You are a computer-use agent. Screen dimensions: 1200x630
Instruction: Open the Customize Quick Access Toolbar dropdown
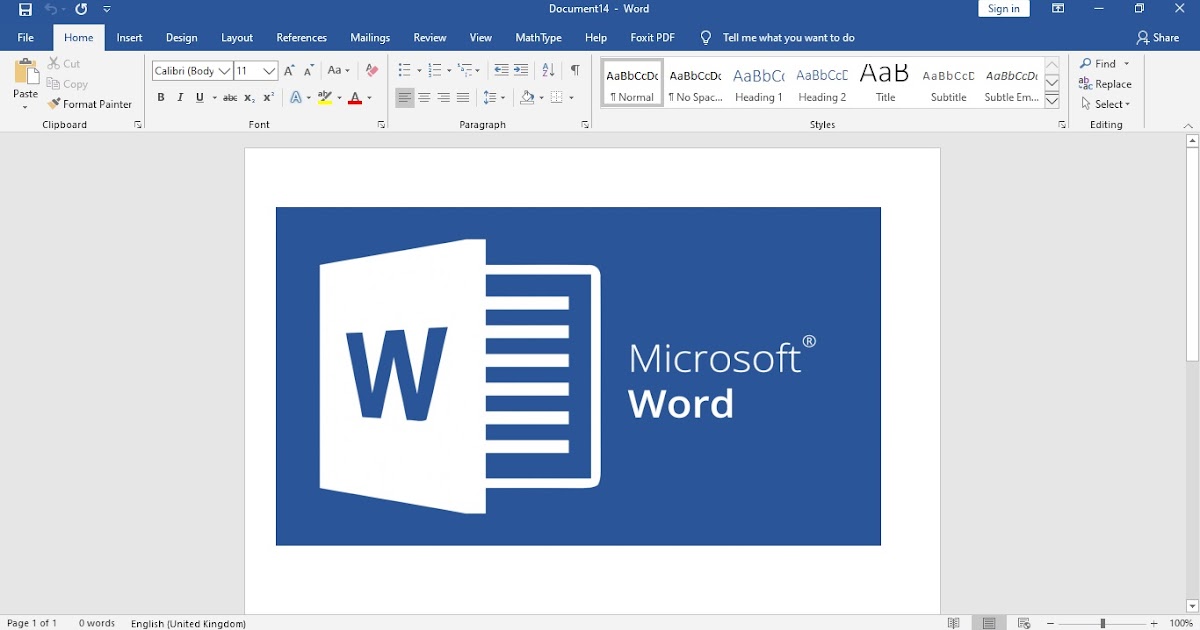click(x=107, y=9)
